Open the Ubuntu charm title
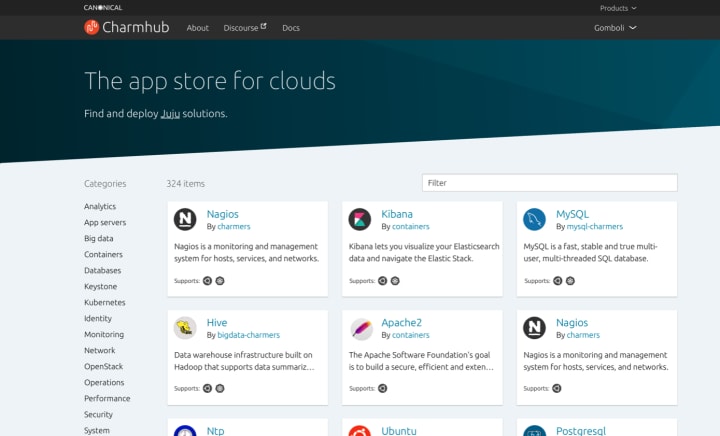Screen dimensions: 720x436 pos(399,430)
